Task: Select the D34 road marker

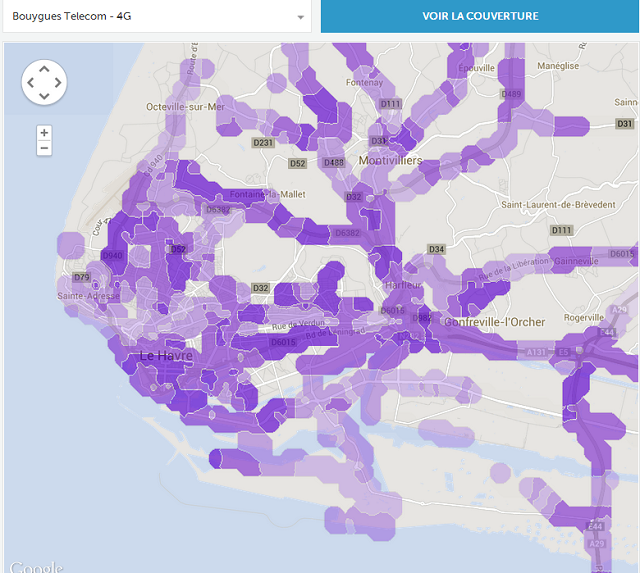Action: pyautogui.click(x=436, y=249)
